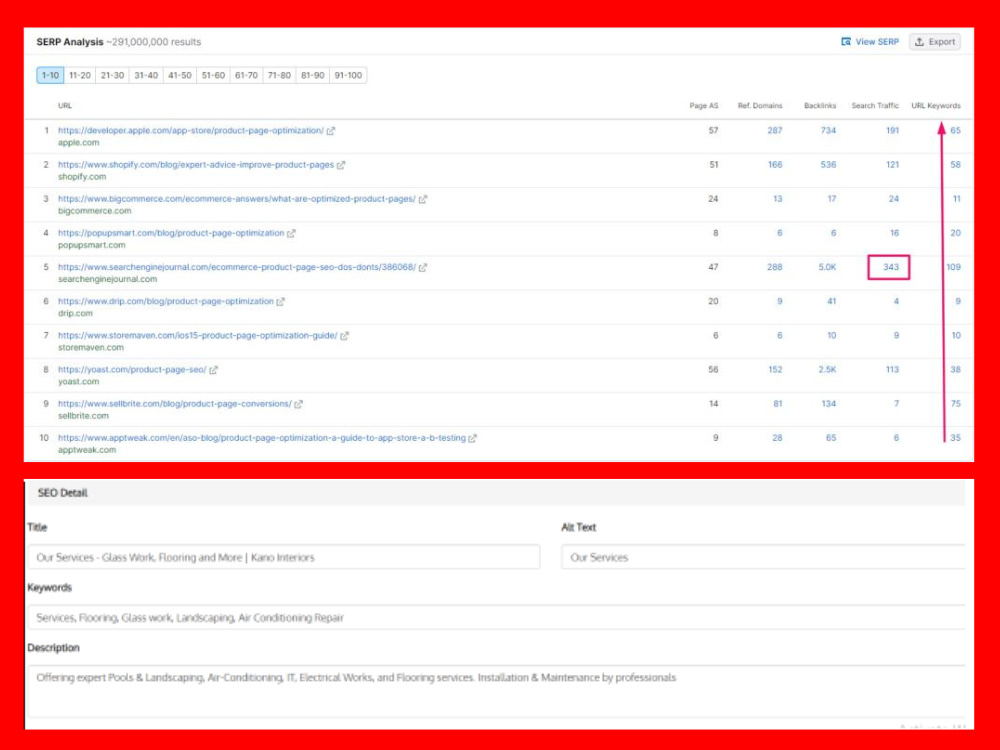Viewport: 1000px width, 750px height.
Task: Switch to results page 21-30
Action: 112,75
